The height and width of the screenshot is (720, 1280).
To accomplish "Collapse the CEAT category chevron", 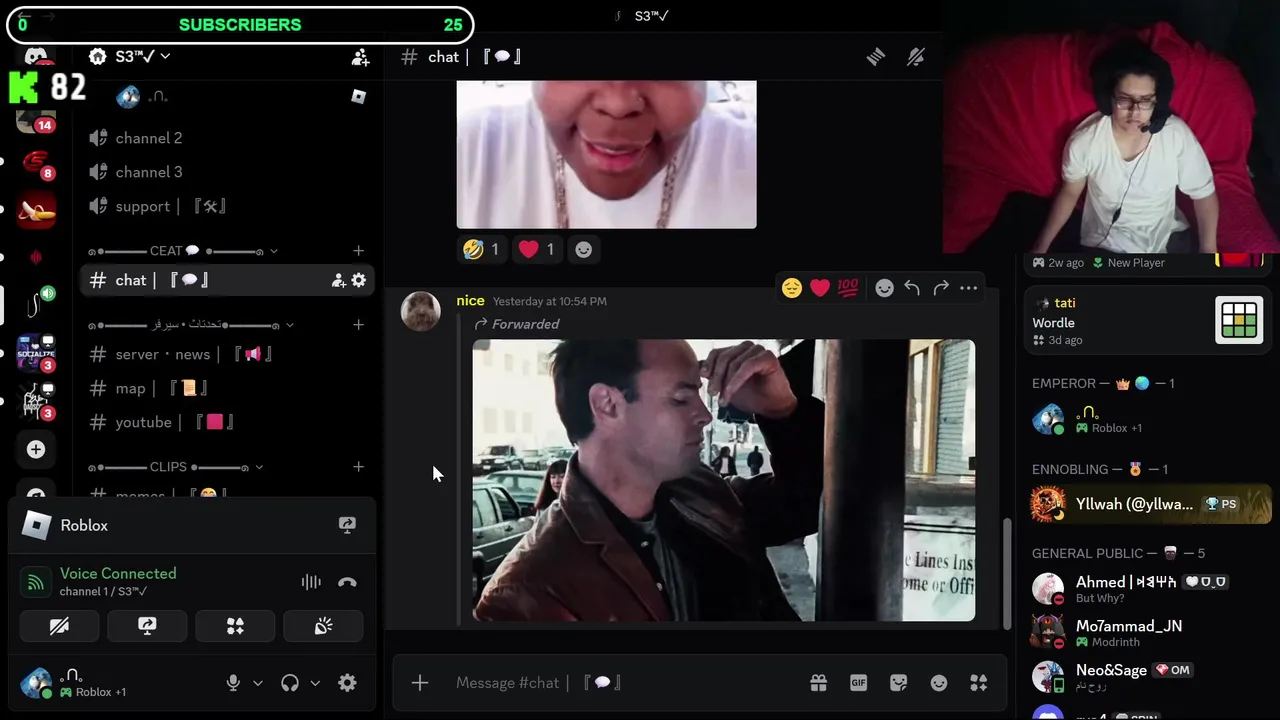I will click(273, 251).
